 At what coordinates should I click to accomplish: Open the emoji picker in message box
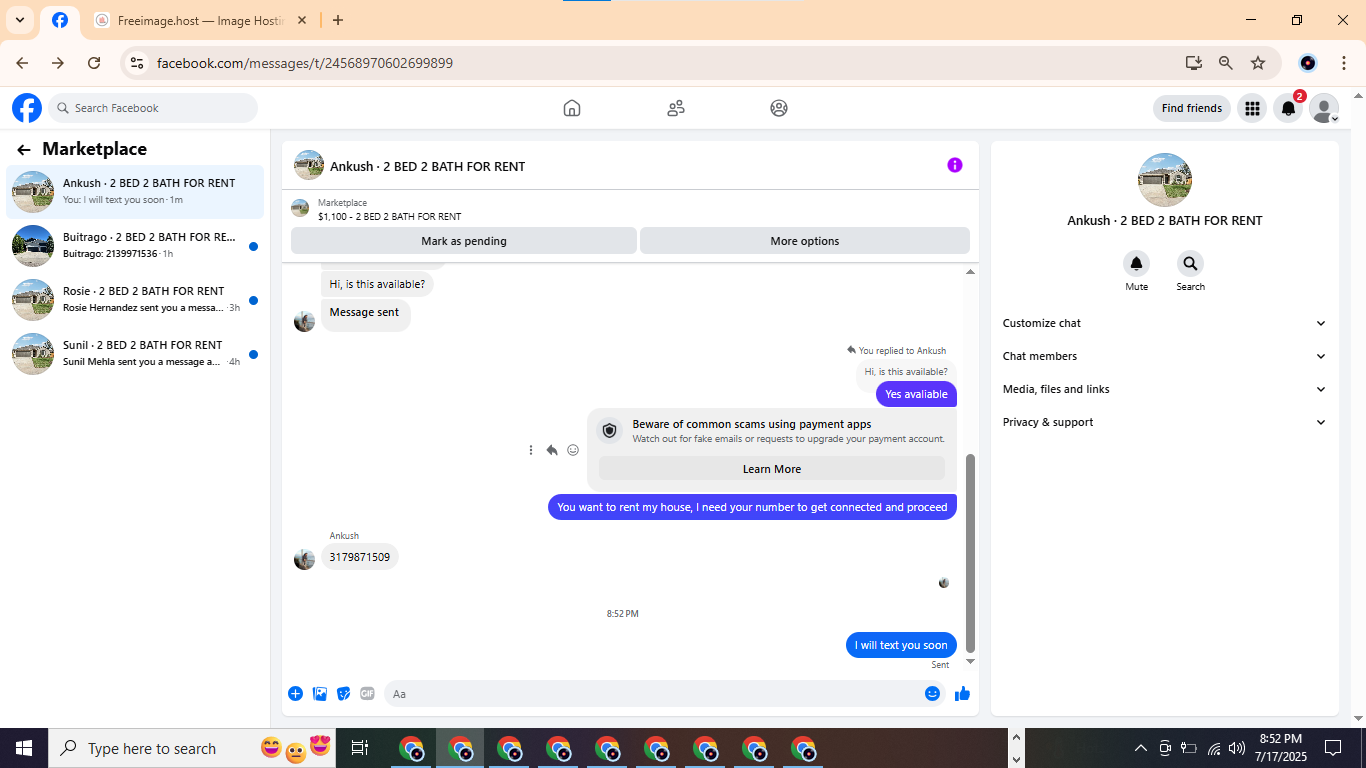coord(932,693)
